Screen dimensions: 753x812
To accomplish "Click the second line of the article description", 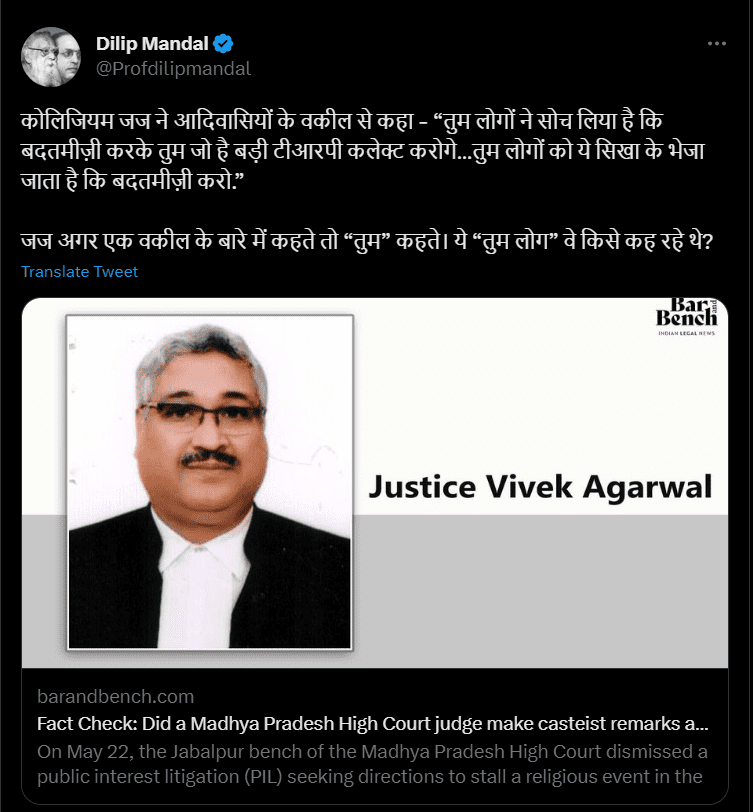I will pyautogui.click(x=369, y=777).
